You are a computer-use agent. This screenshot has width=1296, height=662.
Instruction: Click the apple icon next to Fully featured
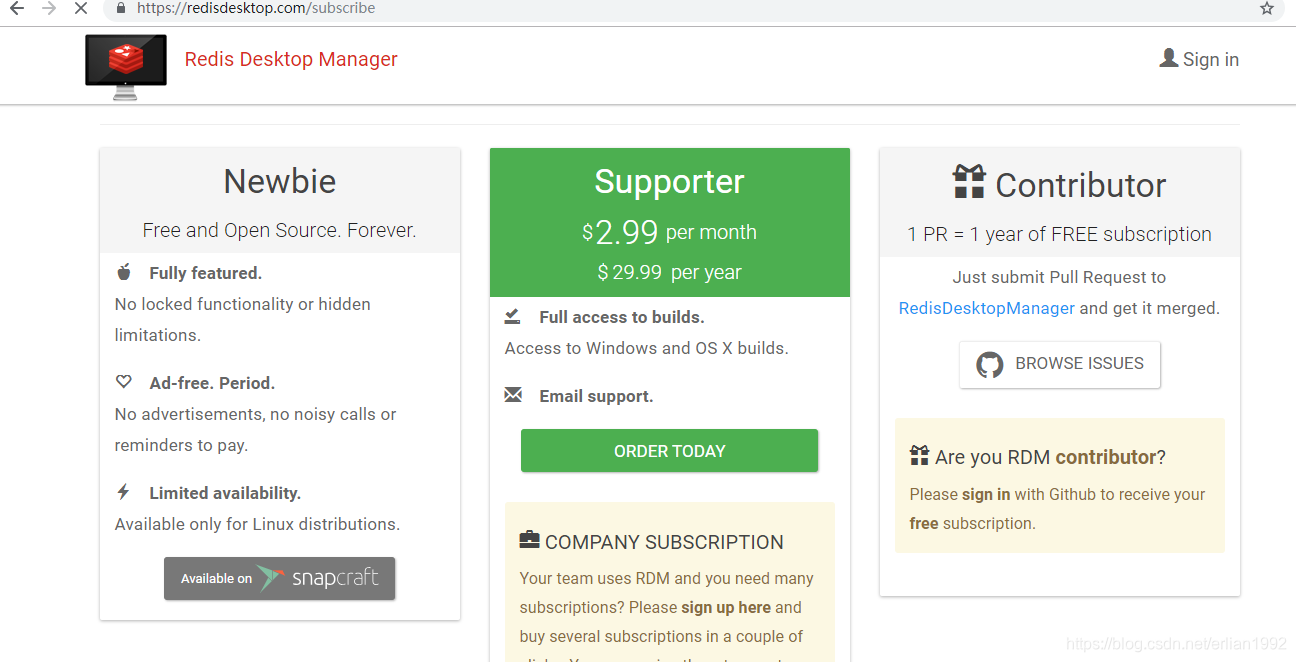(124, 272)
